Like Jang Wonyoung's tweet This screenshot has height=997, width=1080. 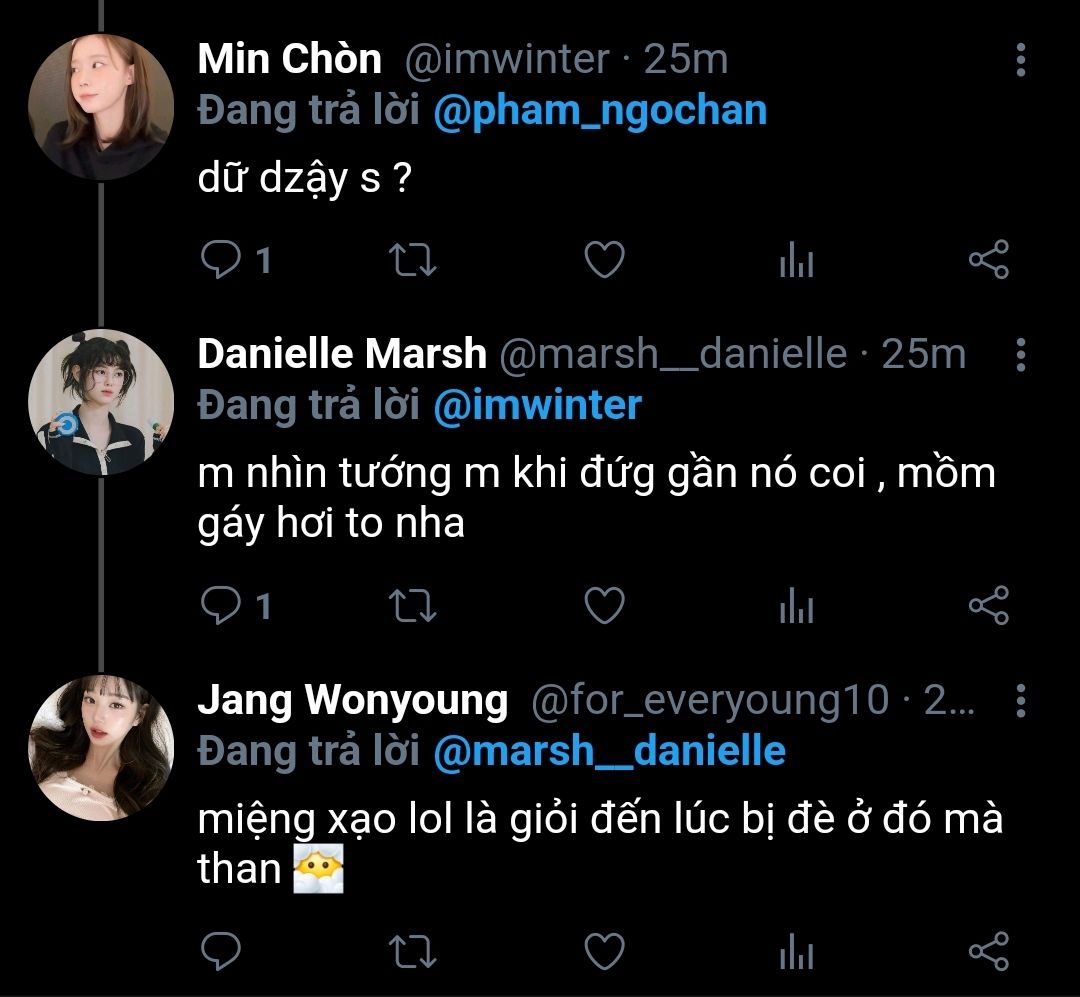coord(604,950)
